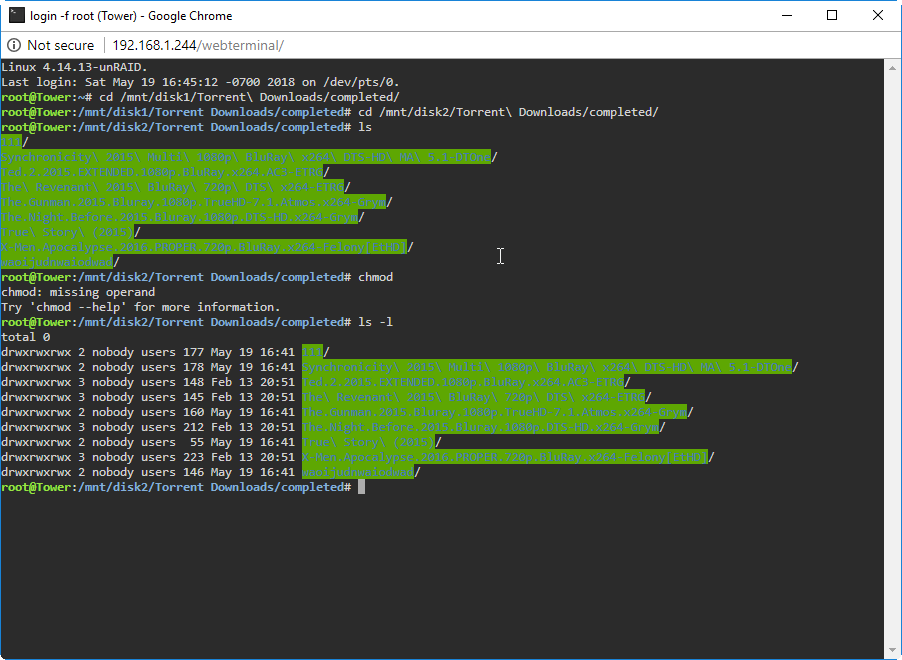Click Ted.2.2015.EXTENDED folder in first ls output
Viewport: 902px width, 660px height.
162,171
